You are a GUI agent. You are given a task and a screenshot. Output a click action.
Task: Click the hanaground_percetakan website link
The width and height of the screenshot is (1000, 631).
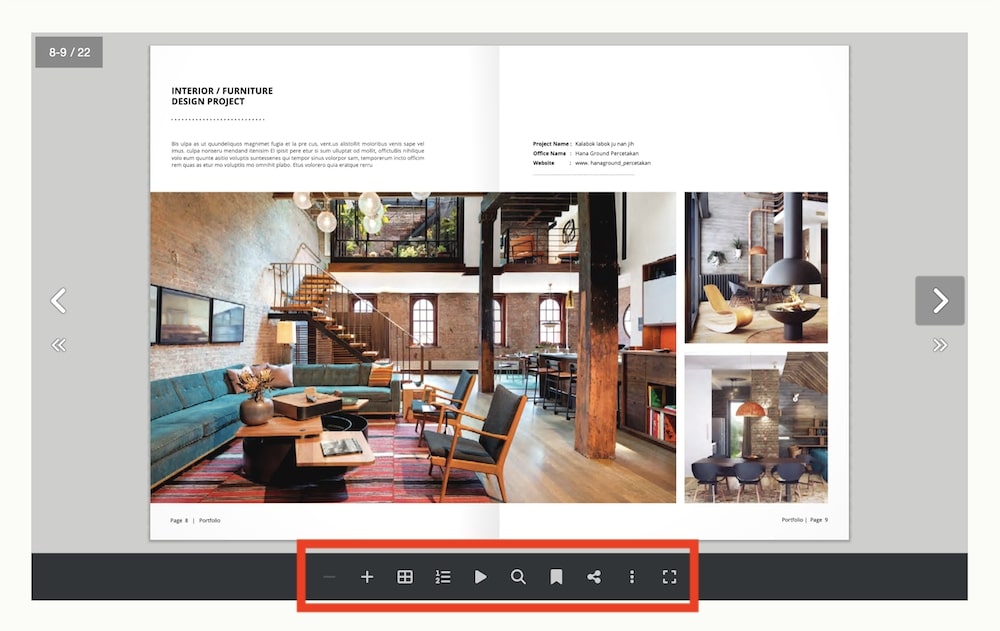click(612, 163)
